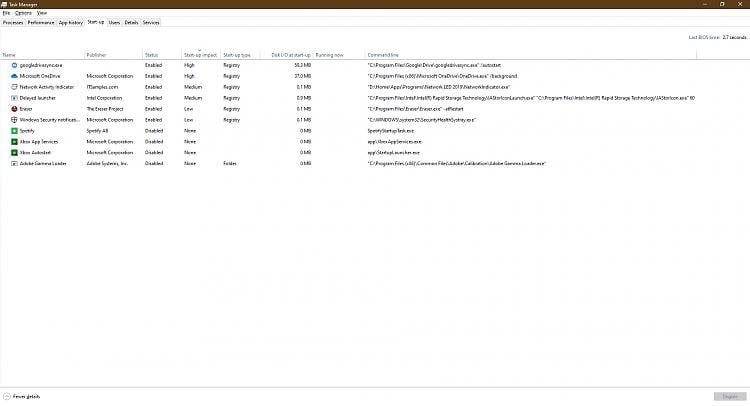Click the Delayed launcher row icon
Image resolution: width=750 pixels, height=406 pixels.
(14, 98)
